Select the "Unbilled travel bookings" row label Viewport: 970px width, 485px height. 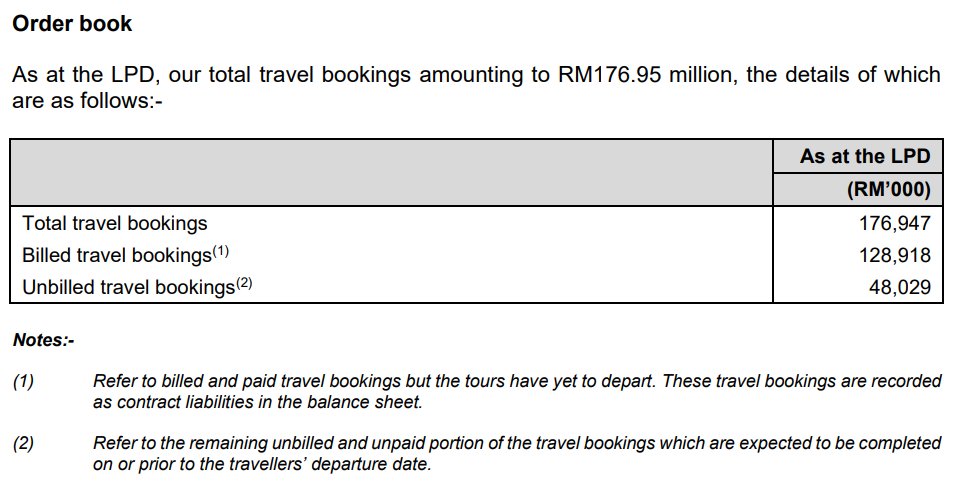tap(127, 287)
